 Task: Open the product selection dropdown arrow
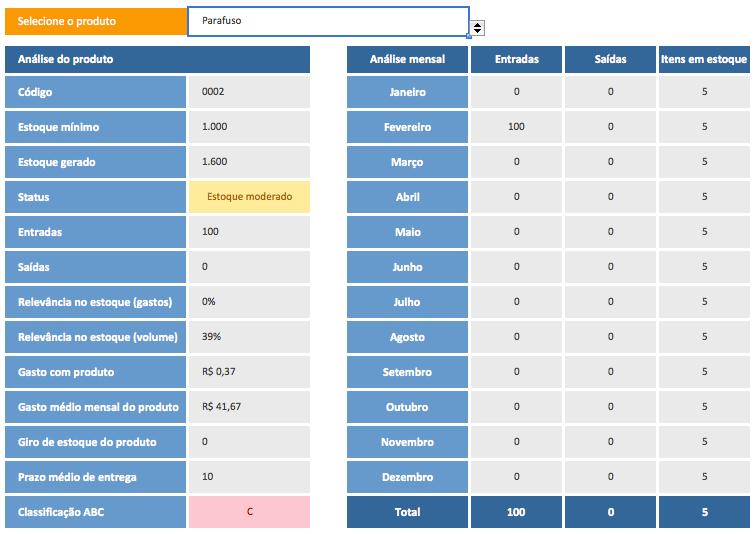[x=477, y=28]
